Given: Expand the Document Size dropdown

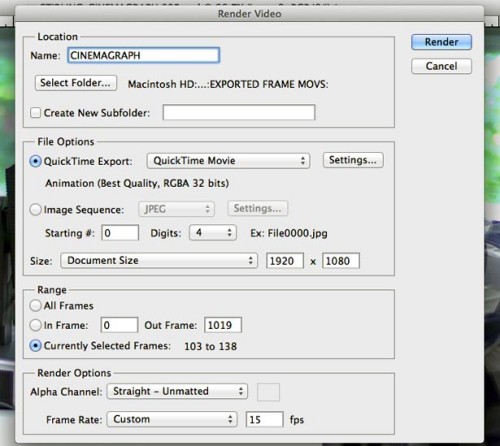Looking at the screenshot, I should point(159,260).
